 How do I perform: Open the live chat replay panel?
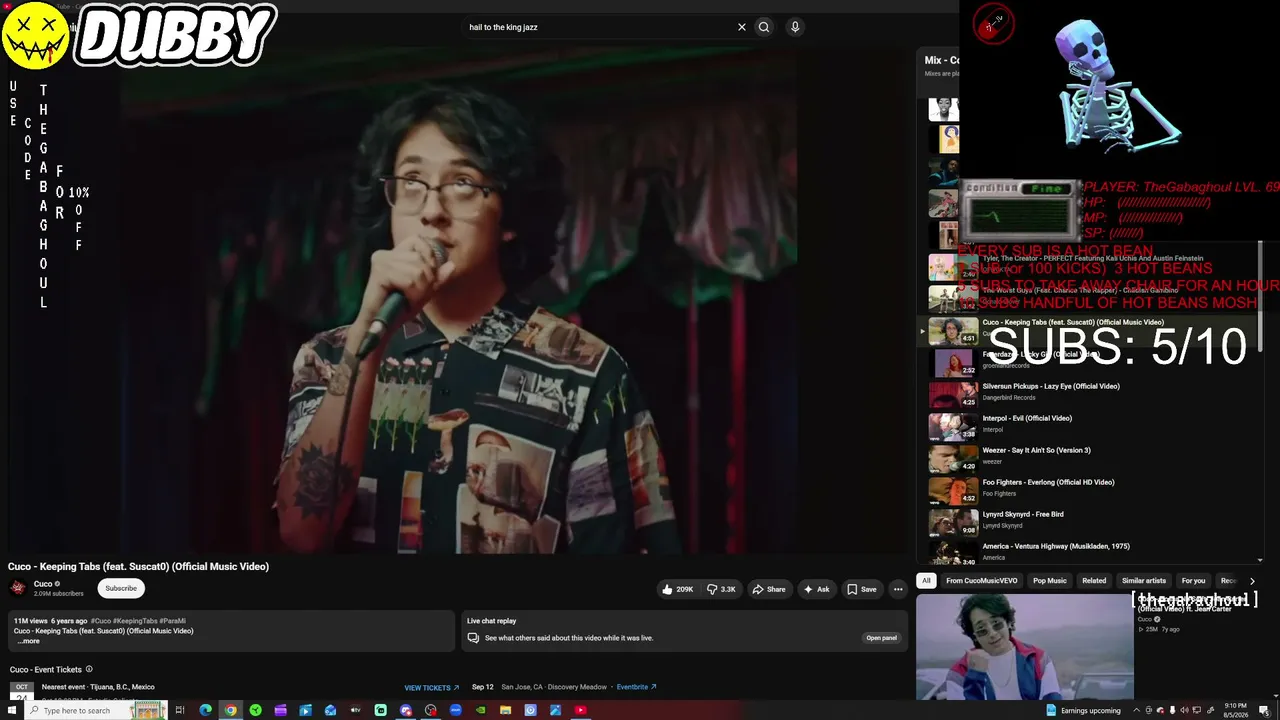coord(881,638)
